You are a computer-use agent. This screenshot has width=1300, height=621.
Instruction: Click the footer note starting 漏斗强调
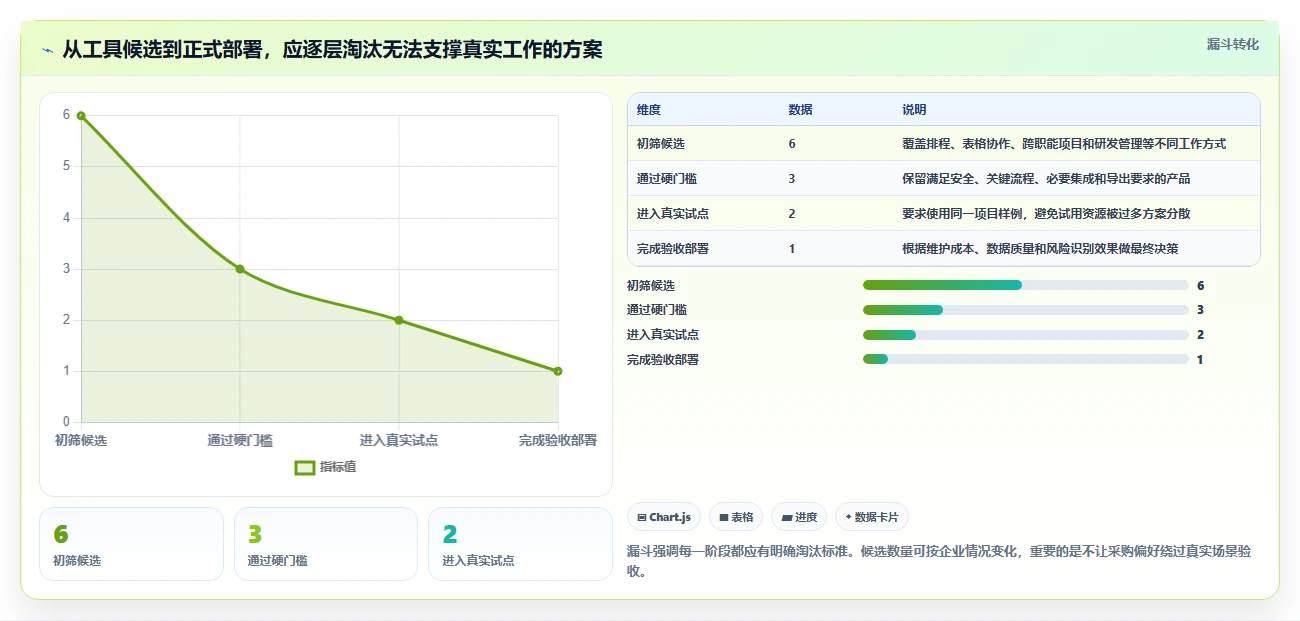point(939,562)
